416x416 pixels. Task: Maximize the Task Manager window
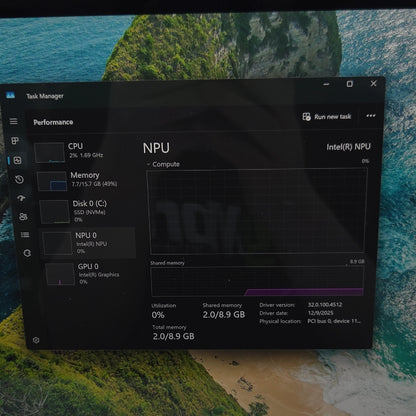click(x=349, y=84)
